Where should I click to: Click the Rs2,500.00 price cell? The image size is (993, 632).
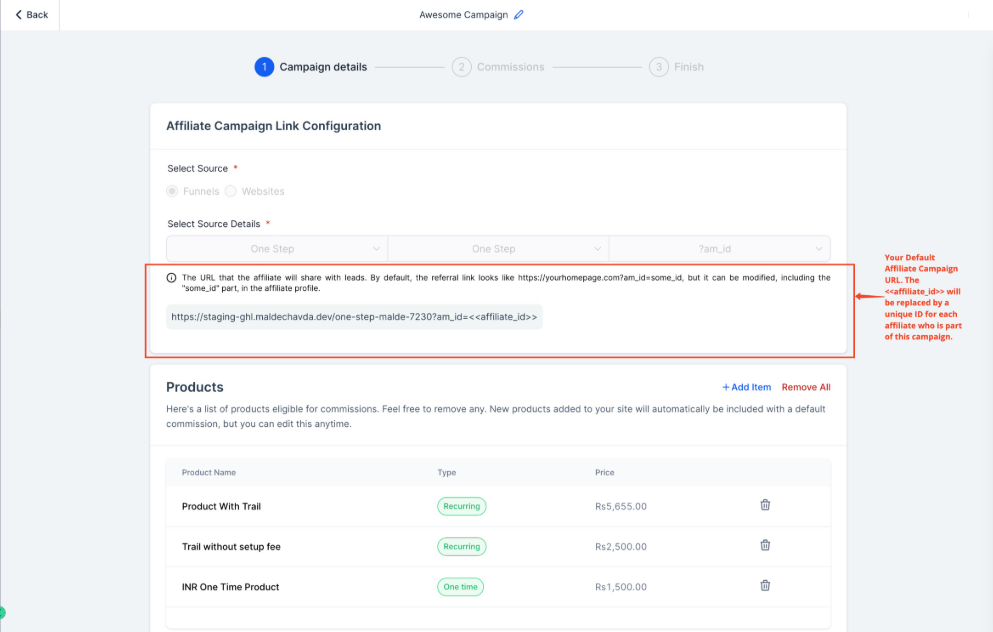point(621,547)
